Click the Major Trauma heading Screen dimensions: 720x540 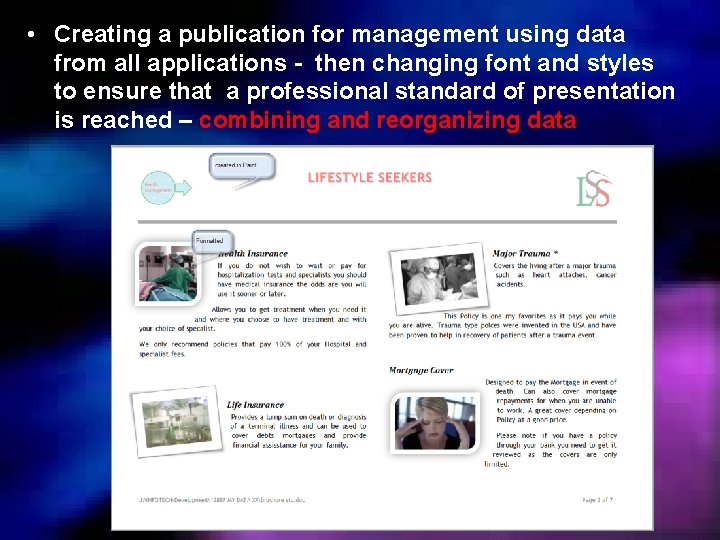(525, 253)
